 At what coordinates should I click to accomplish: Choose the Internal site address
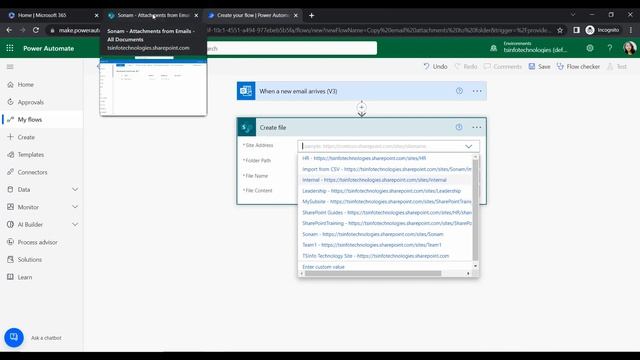(x=374, y=180)
